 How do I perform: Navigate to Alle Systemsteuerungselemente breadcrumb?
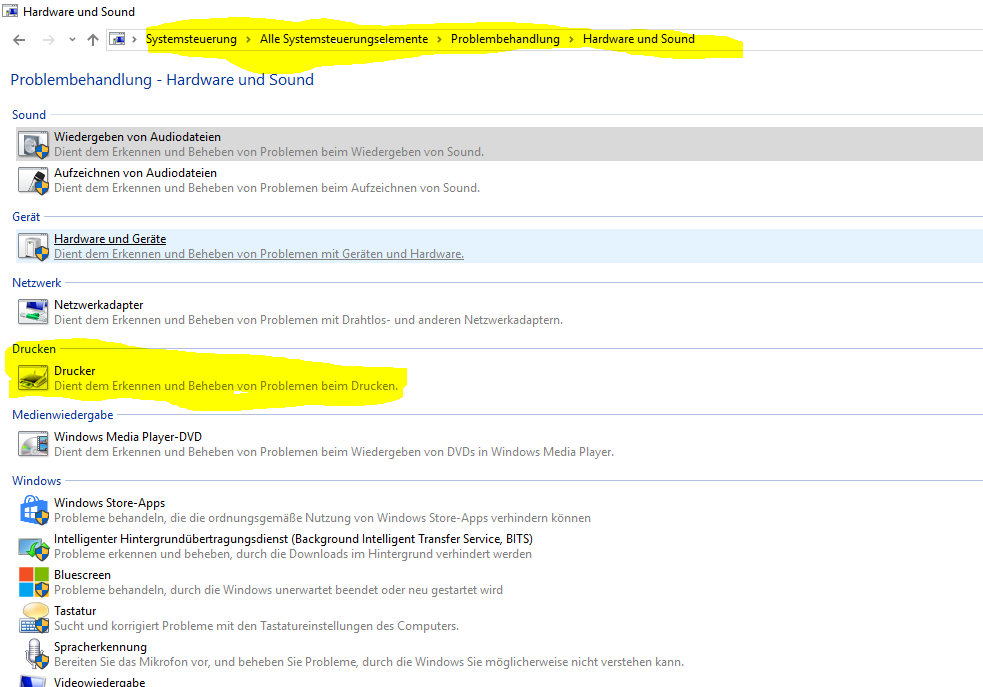click(344, 39)
